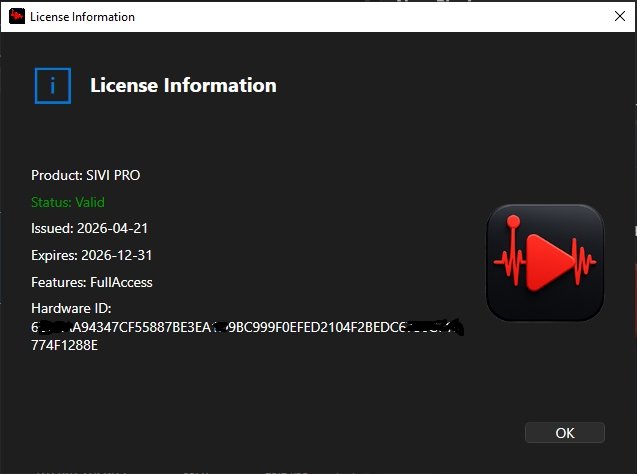The height and width of the screenshot is (474, 637).
Task: Click the title bar app icon
Action: pos(17,16)
